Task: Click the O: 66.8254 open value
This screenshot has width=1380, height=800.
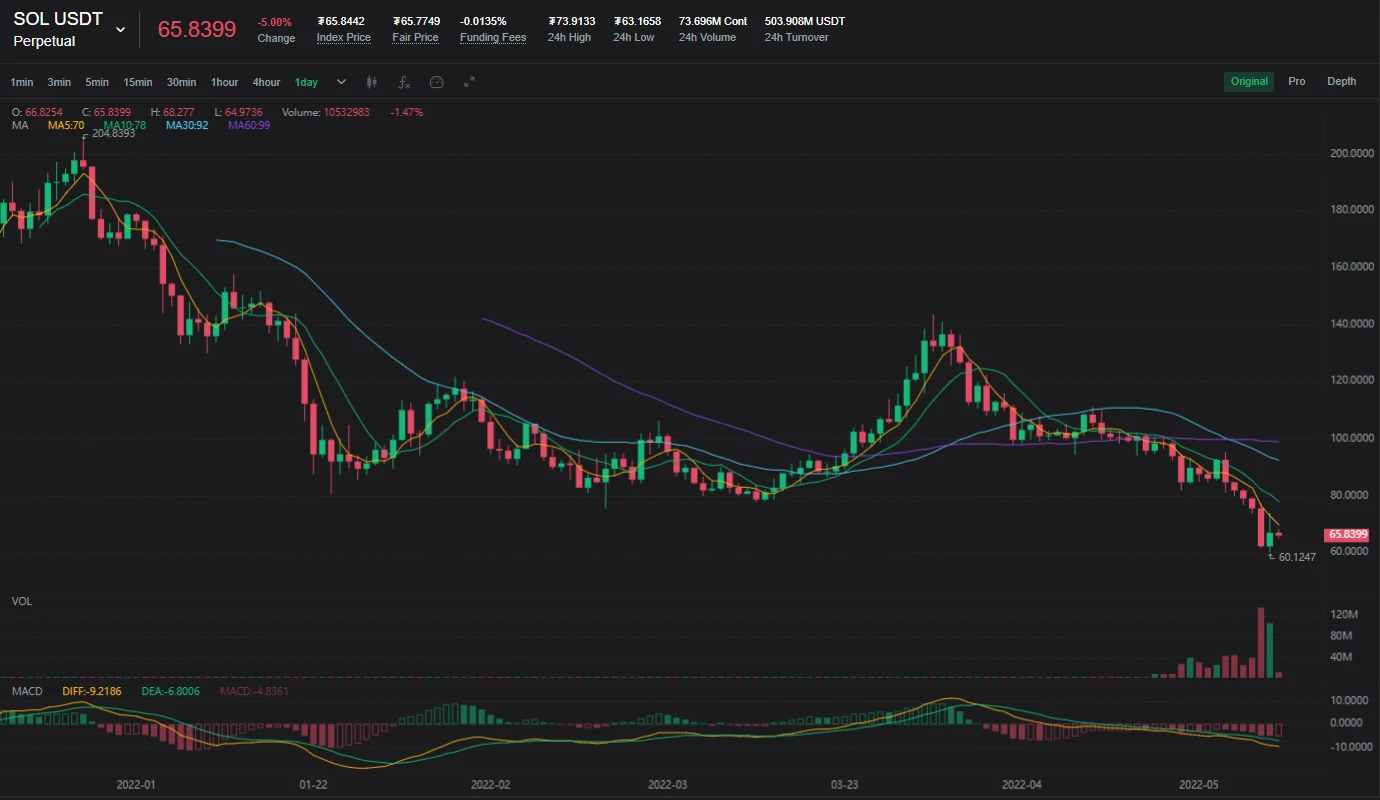Action: 37,112
